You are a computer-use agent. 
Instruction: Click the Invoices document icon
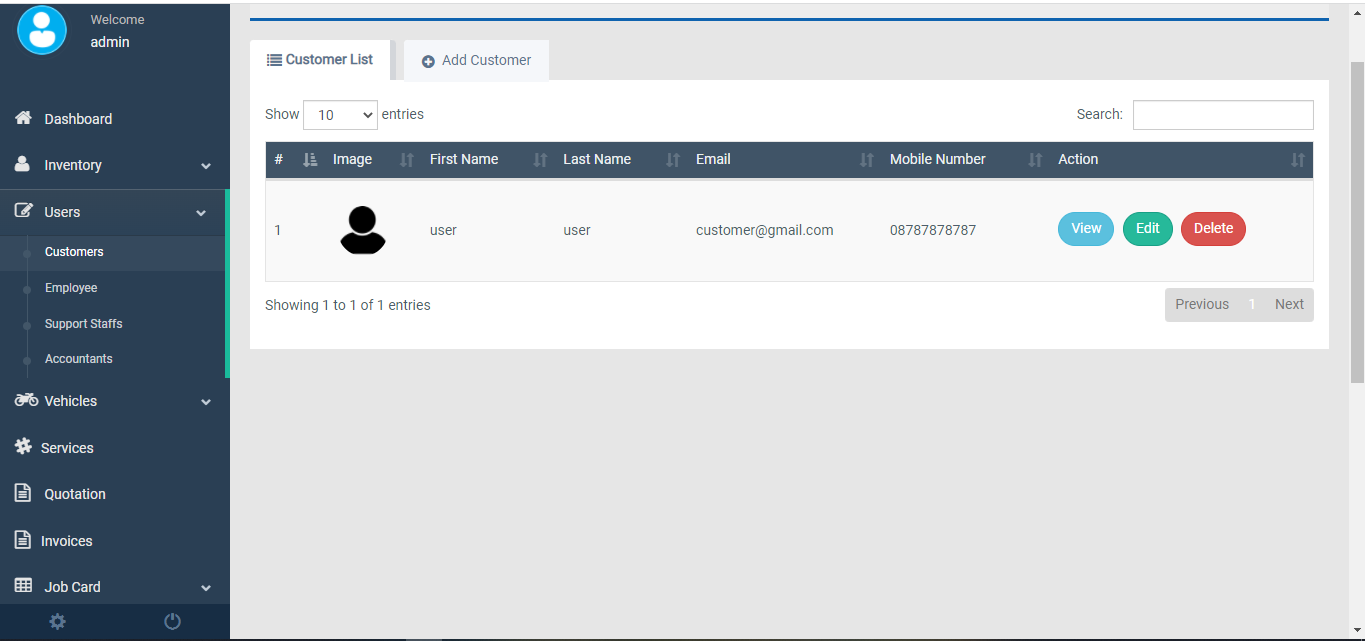click(x=23, y=540)
